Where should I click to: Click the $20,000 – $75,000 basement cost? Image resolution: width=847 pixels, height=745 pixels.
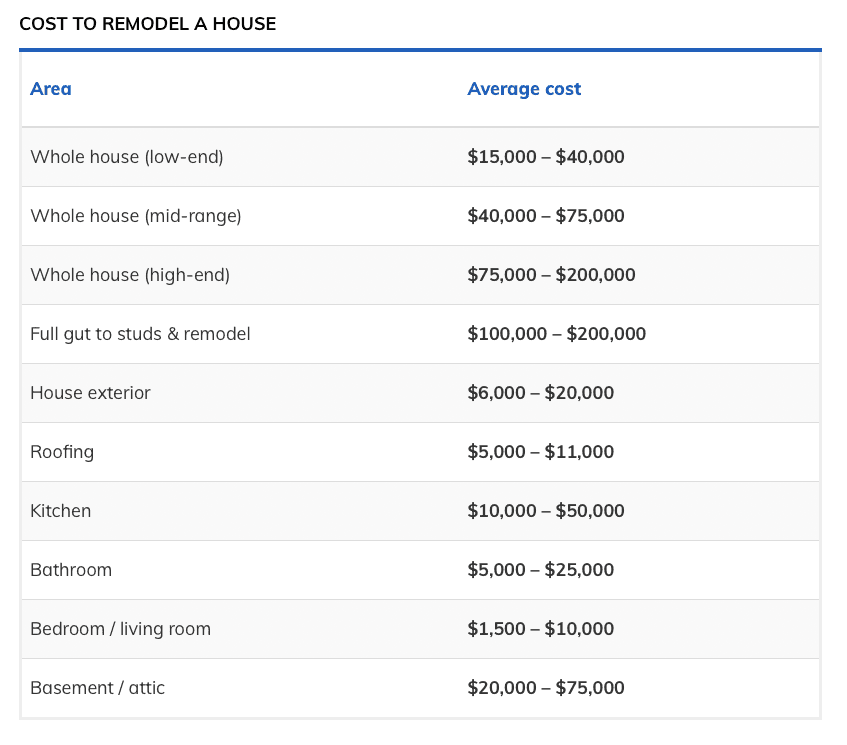[545, 688]
